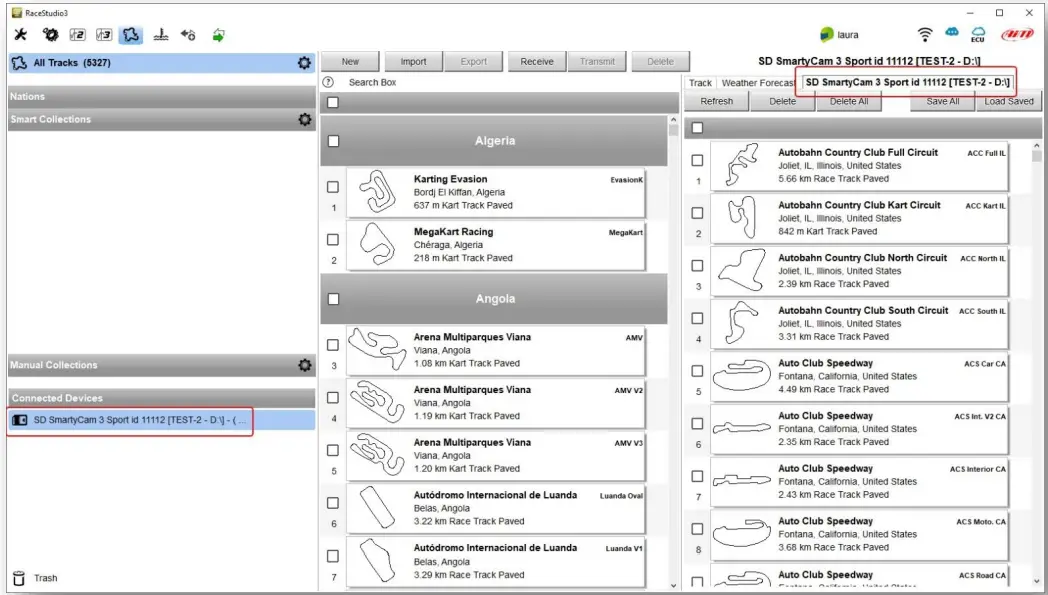Select Autobahn Country Club North Circuit entry
The image size is (1048, 595).
click(859, 271)
